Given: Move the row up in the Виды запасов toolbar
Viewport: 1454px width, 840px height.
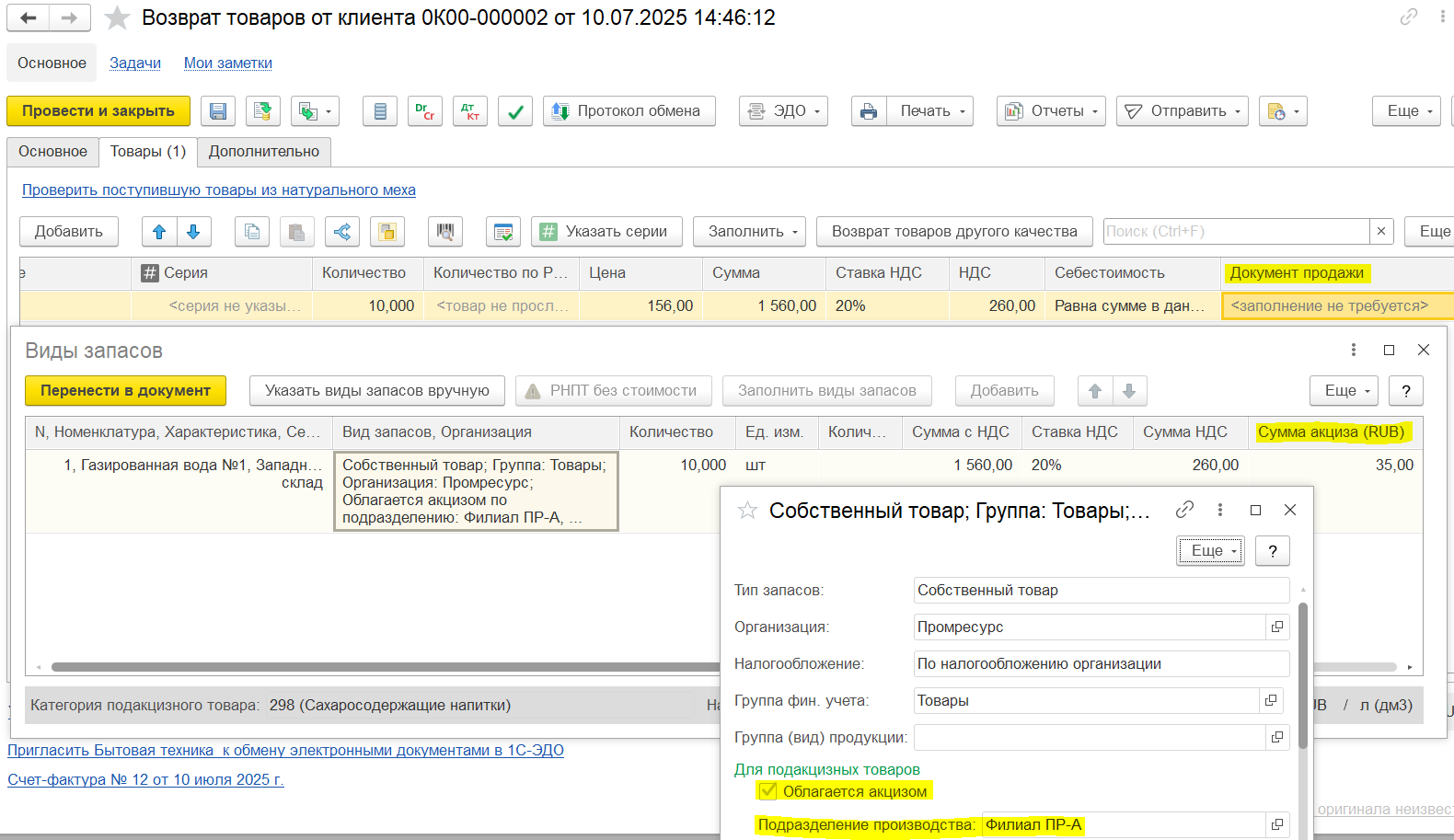Looking at the screenshot, I should pyautogui.click(x=1095, y=391).
